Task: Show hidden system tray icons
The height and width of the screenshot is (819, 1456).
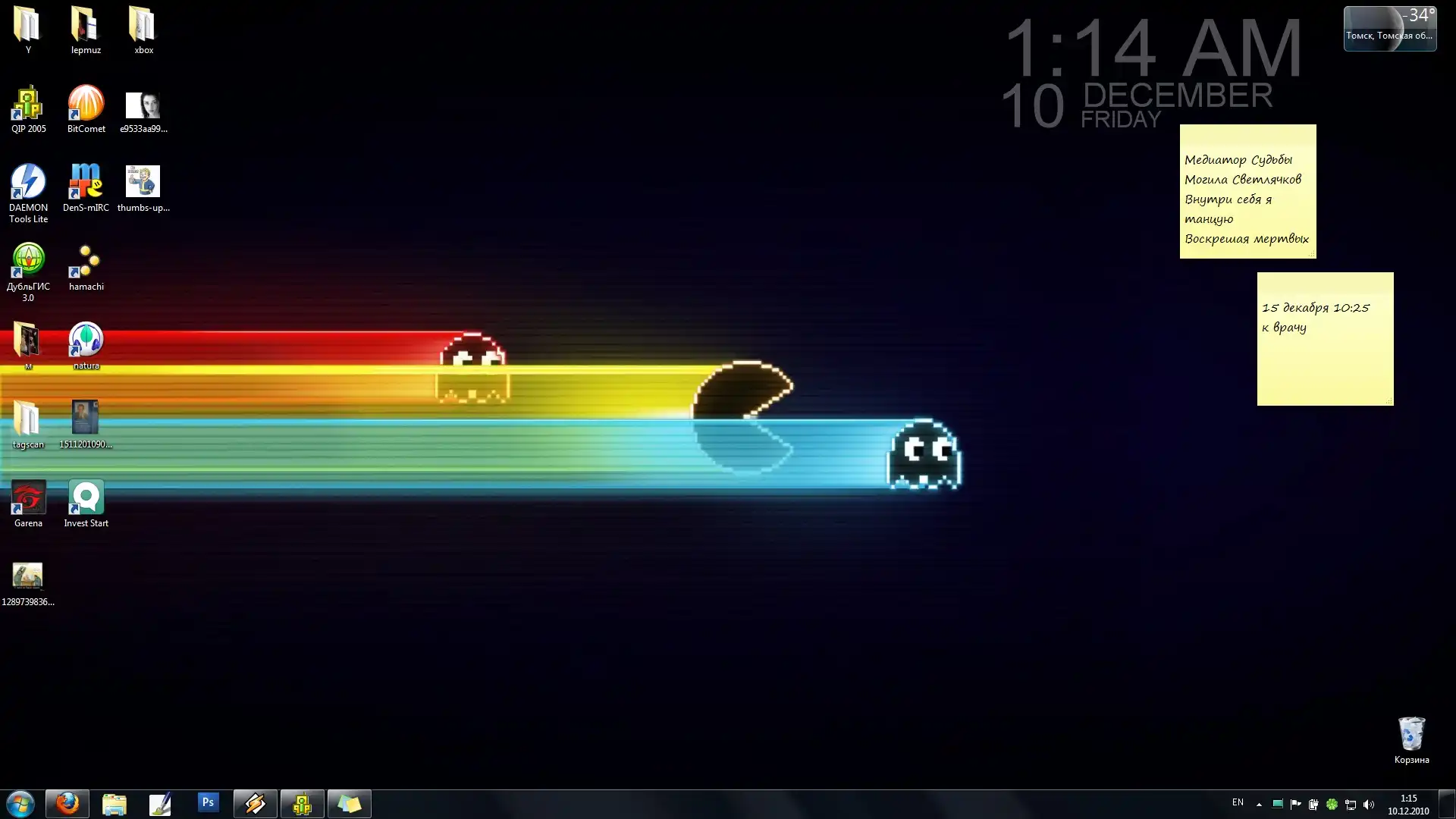Action: coord(1259,805)
